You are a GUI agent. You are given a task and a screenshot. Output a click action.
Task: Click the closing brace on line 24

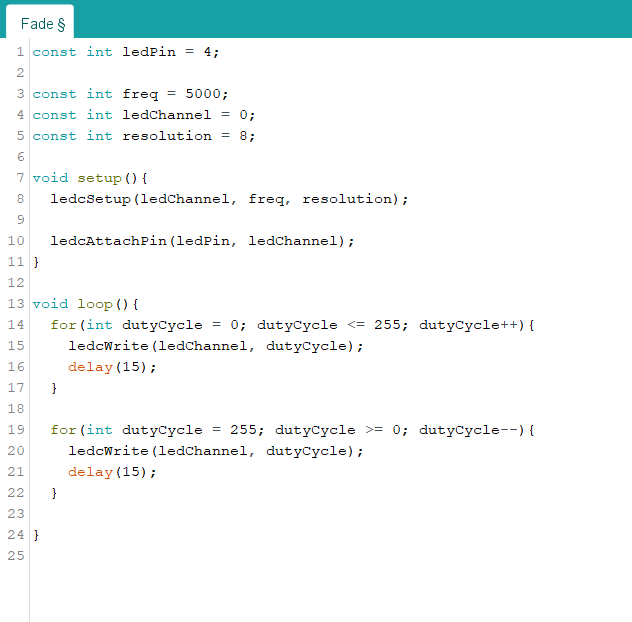(37, 535)
